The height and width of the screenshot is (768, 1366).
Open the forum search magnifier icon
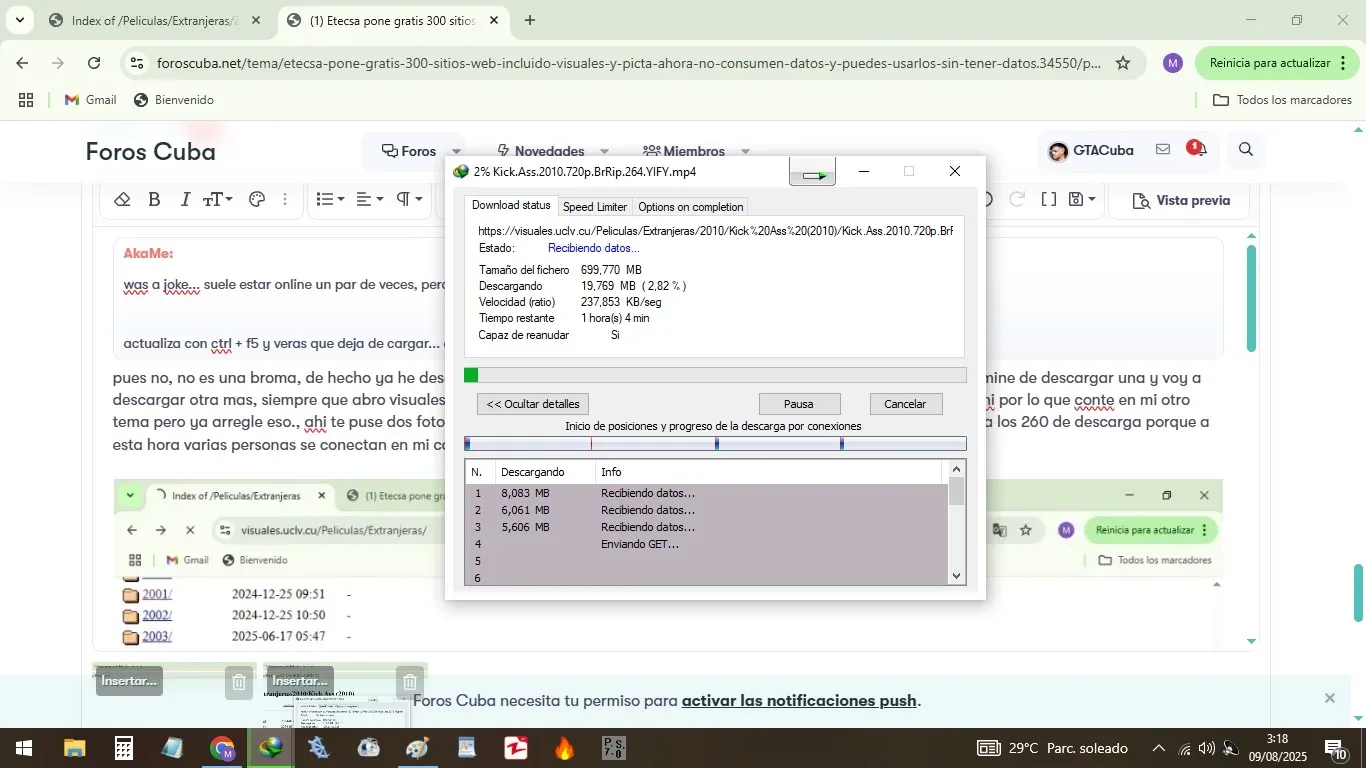[1246, 150]
